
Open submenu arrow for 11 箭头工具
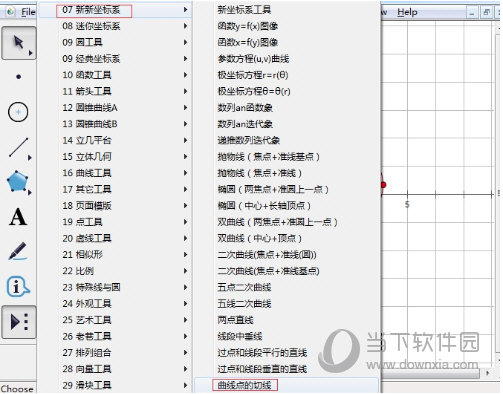click(x=185, y=91)
